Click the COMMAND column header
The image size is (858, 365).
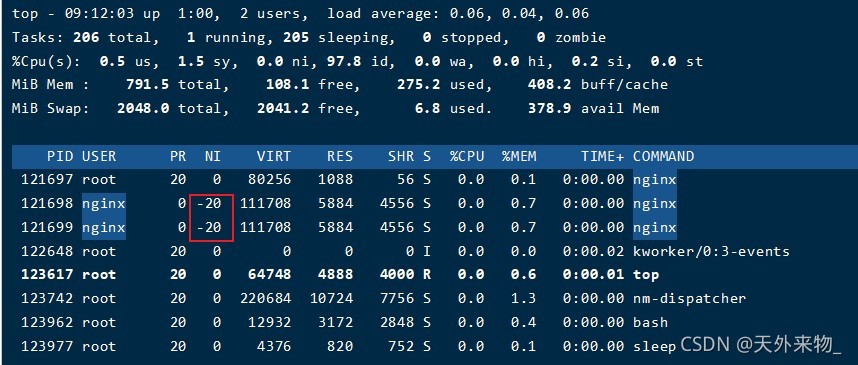click(664, 157)
